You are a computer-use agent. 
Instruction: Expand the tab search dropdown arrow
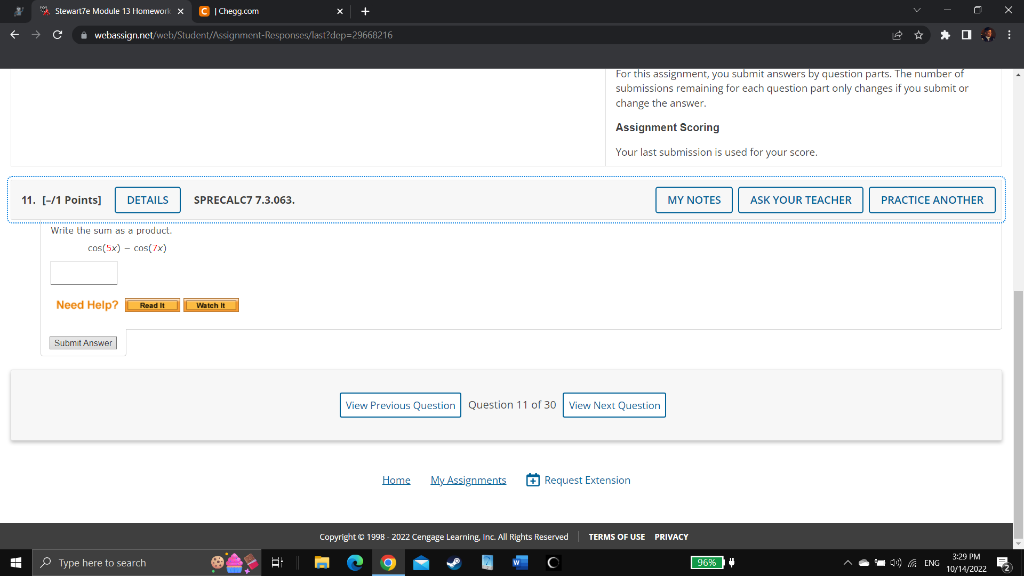917,10
